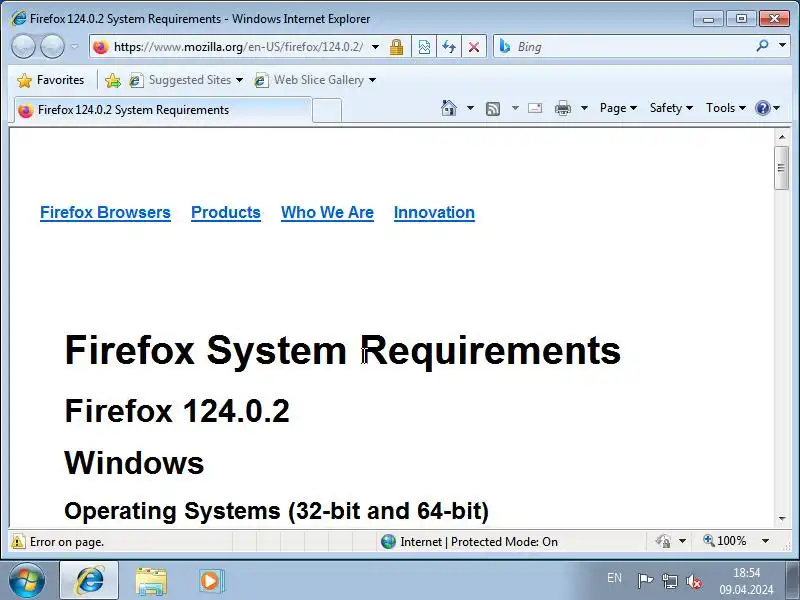Viewport: 800px width, 600px height.
Task: Toggle Compatibility View icon
Action: [424, 47]
